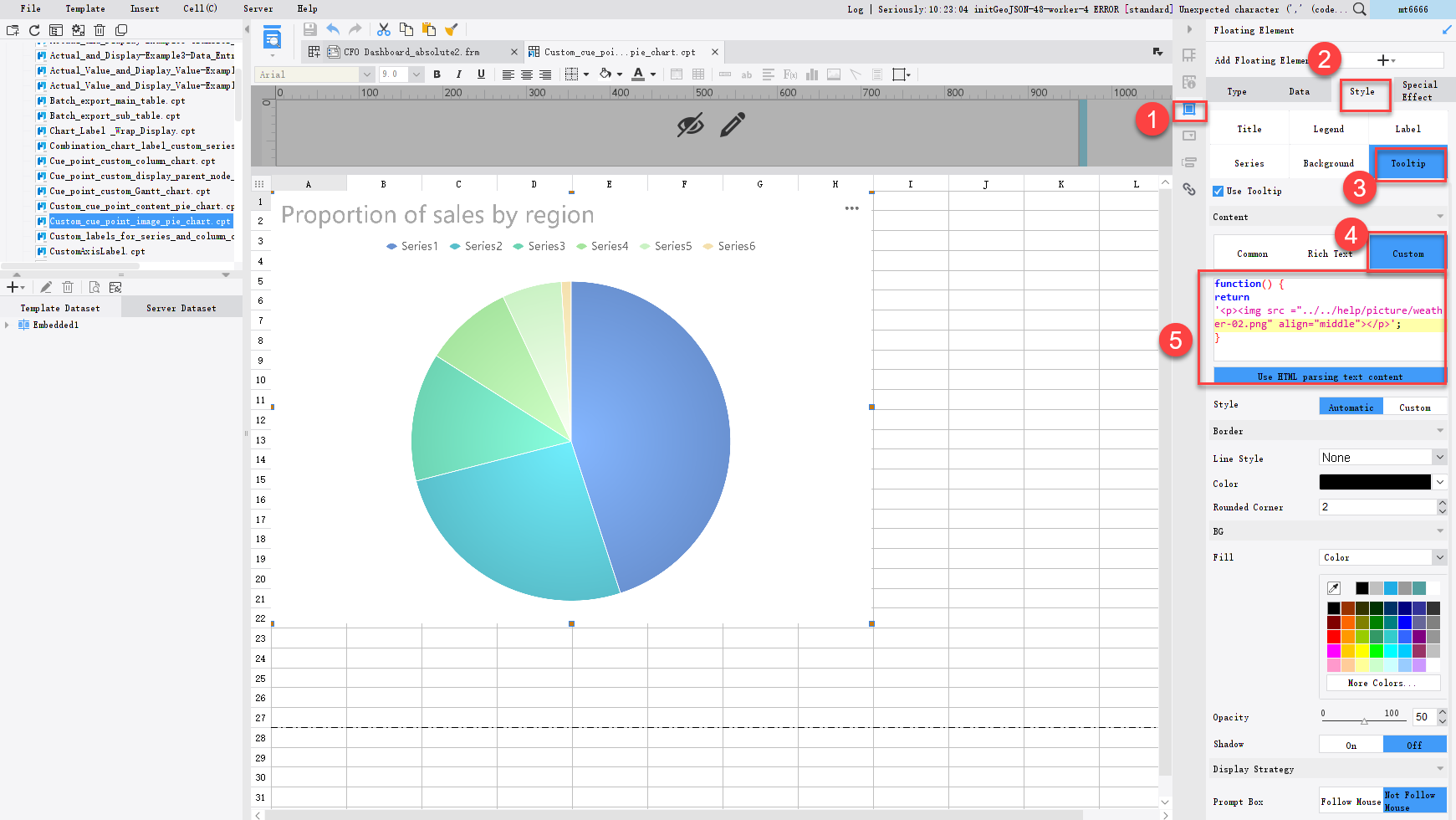Viewport: 1456px width, 820px height.
Task: Switch to the Server Dataset tab
Action: pos(181,308)
